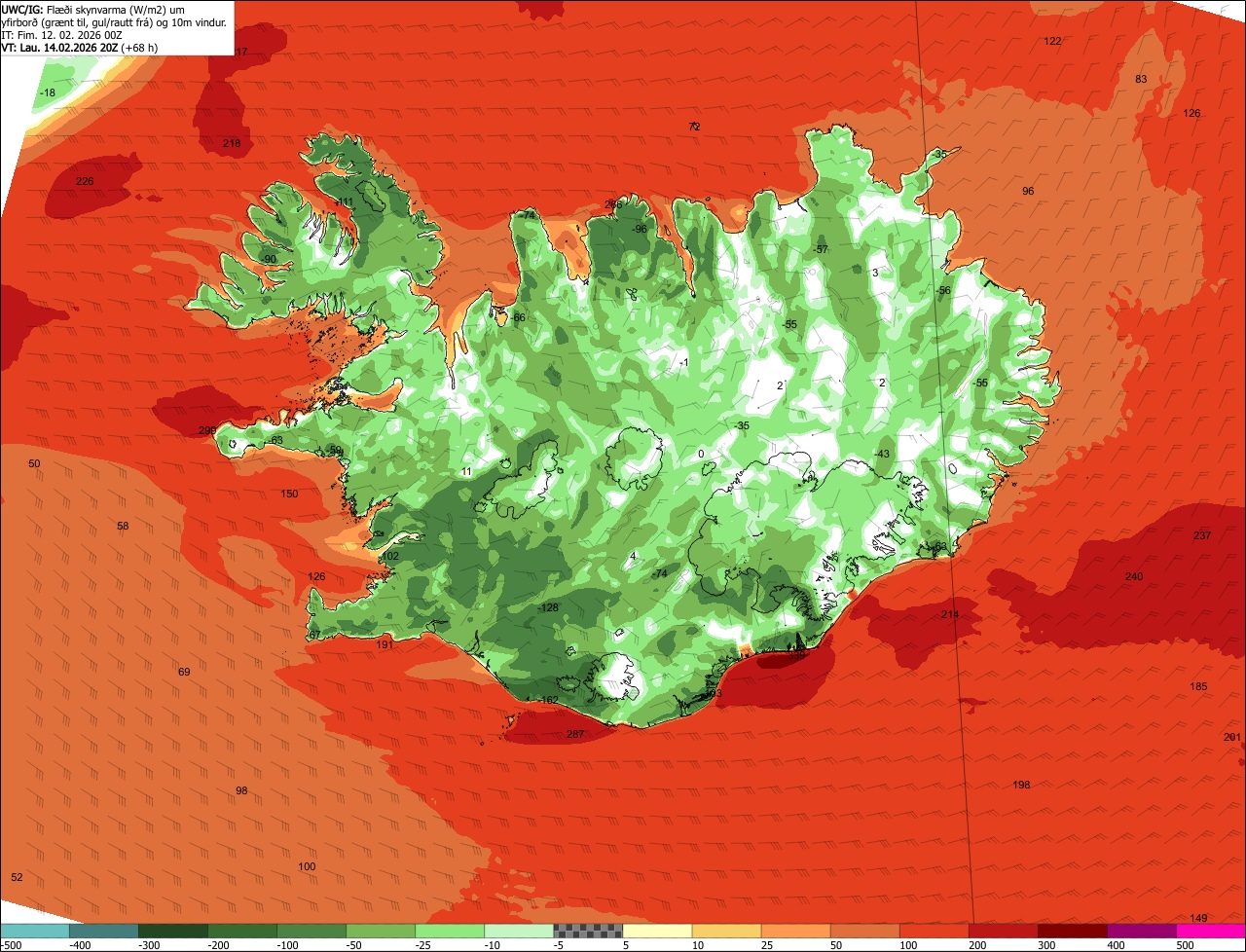
Task: Select the dark red 300 to 400 swatch
Action: pyautogui.click(x=1073, y=931)
